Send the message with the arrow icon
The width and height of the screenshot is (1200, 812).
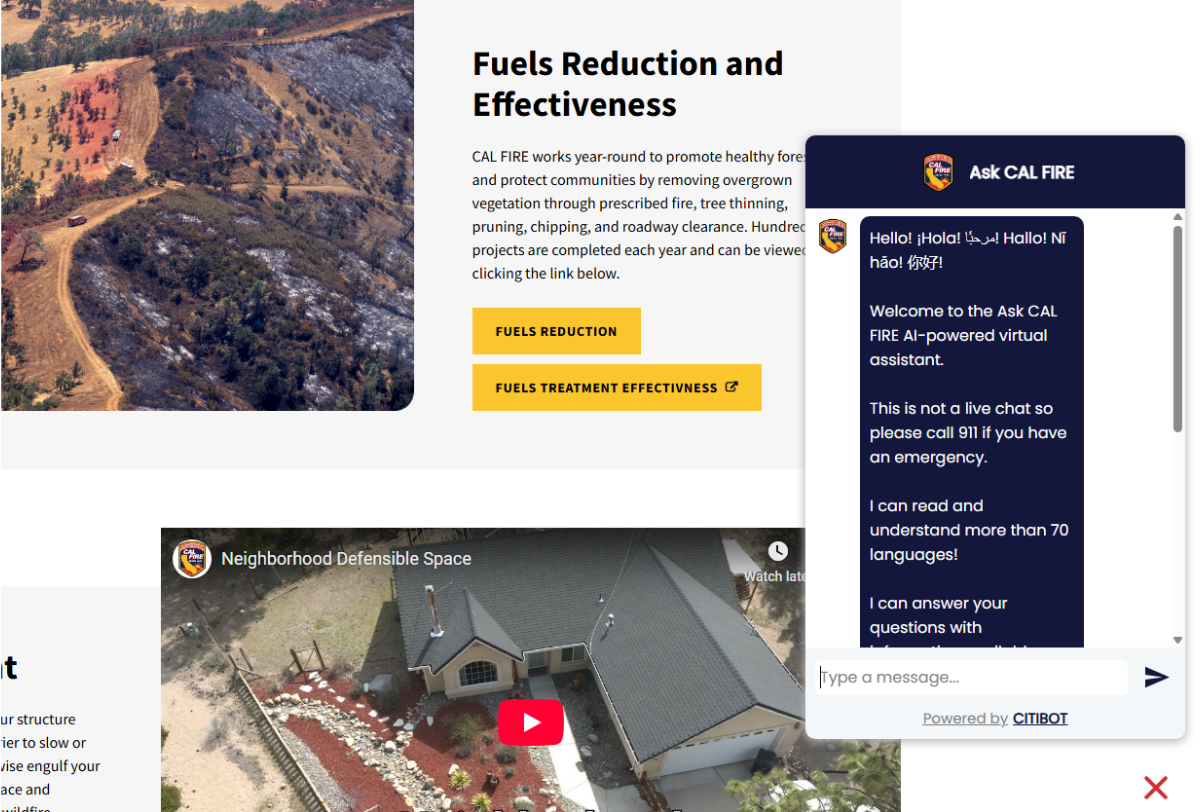point(1156,677)
